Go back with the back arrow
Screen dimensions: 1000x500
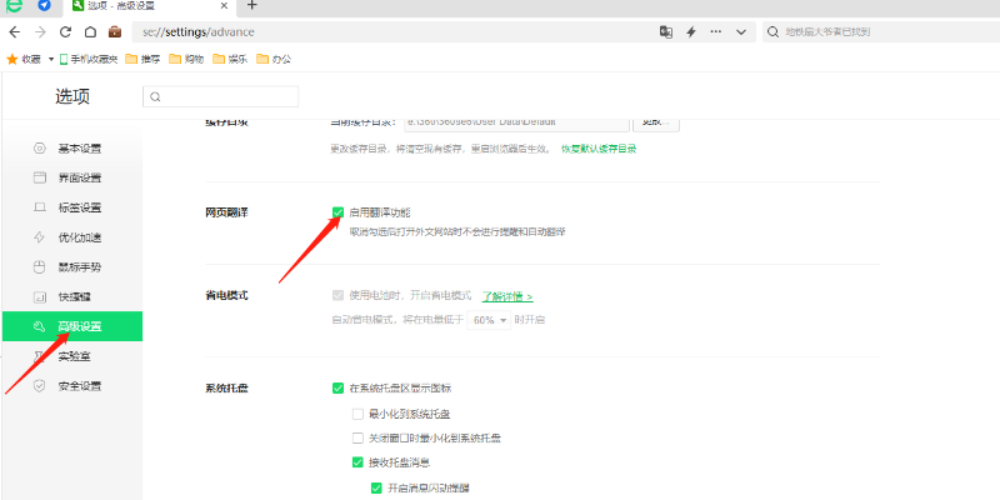14,32
